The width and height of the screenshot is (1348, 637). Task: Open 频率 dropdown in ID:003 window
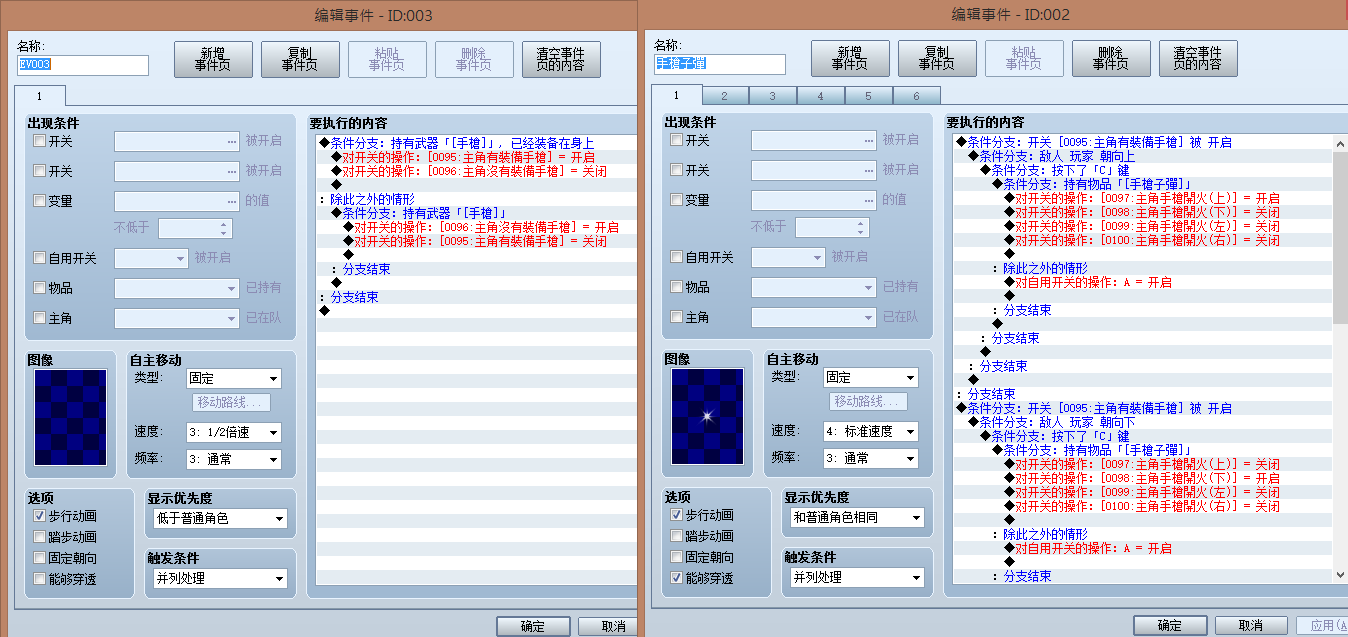[x=234, y=459]
